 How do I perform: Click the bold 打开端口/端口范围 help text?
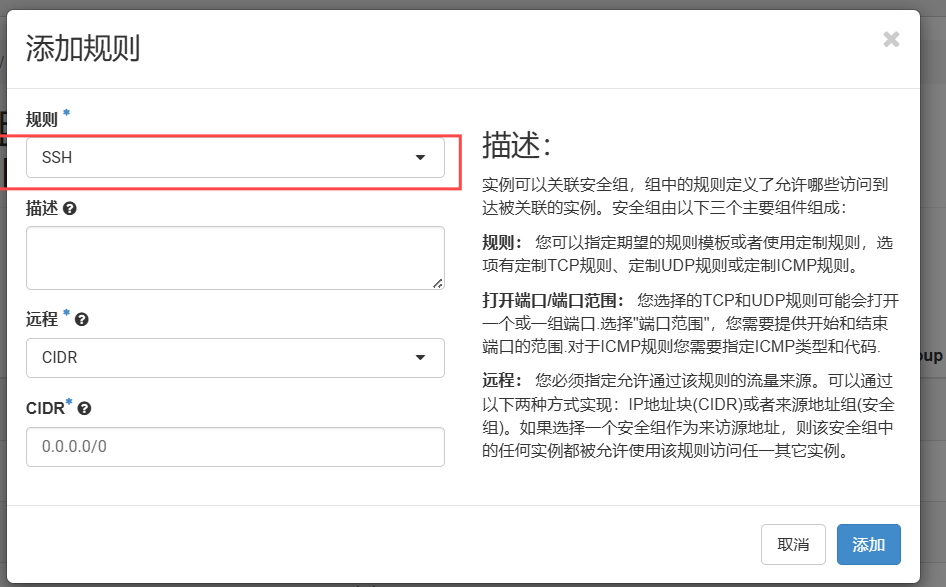tap(552, 300)
